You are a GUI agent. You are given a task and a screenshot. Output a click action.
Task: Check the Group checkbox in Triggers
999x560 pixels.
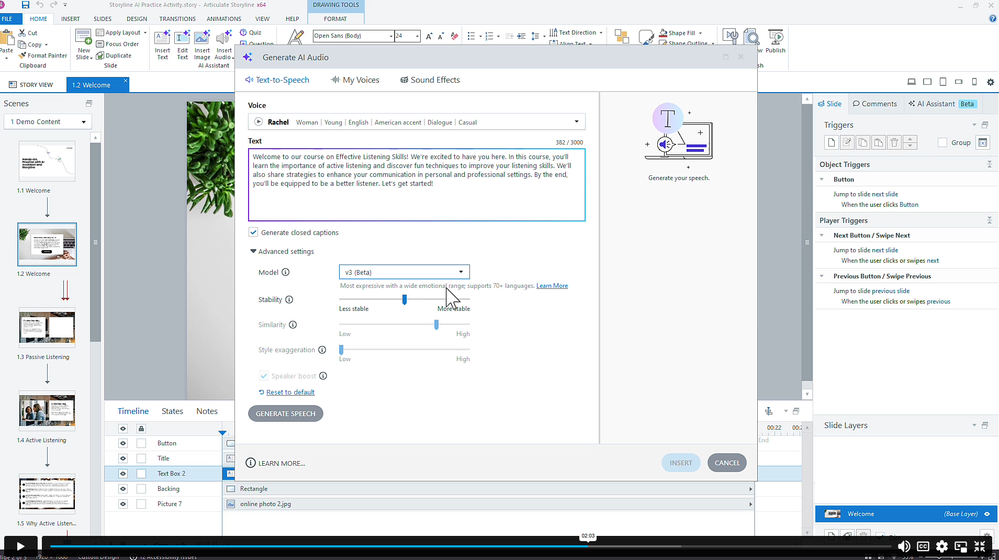click(x=942, y=143)
